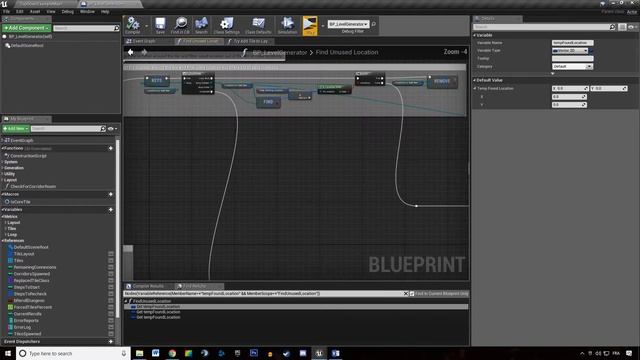Screen dimensions: 640x360
Task: Open Class Defaults from the toolbar
Action: point(258,25)
